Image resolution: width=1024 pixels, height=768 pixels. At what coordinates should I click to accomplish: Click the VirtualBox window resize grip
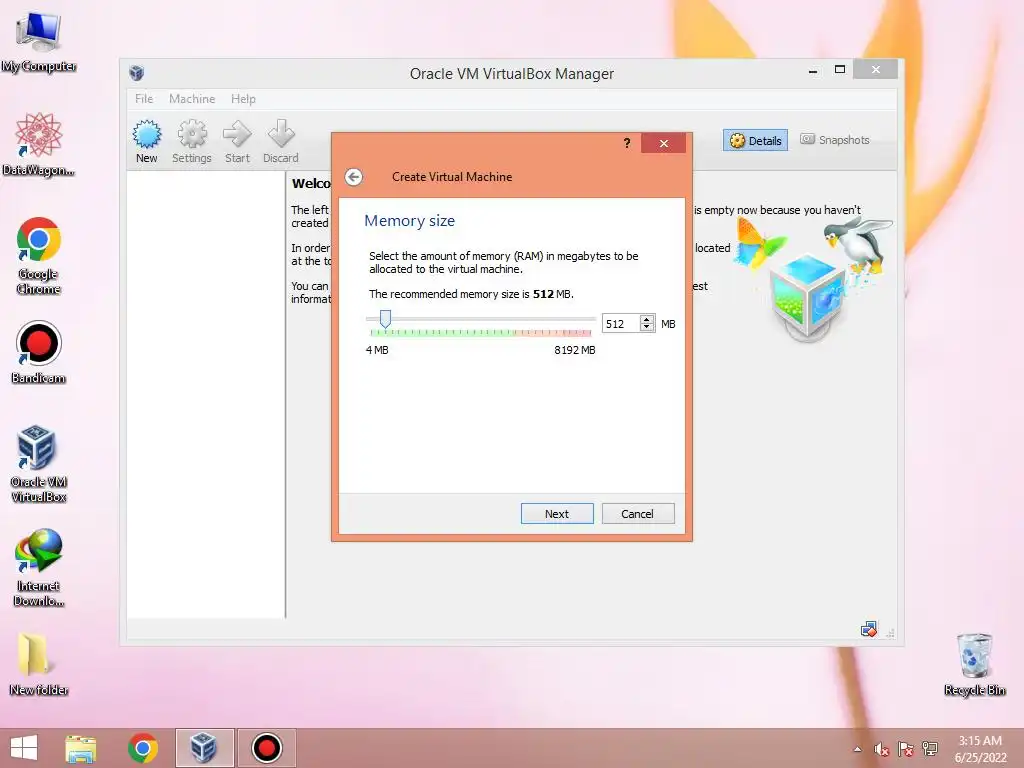coord(891,633)
